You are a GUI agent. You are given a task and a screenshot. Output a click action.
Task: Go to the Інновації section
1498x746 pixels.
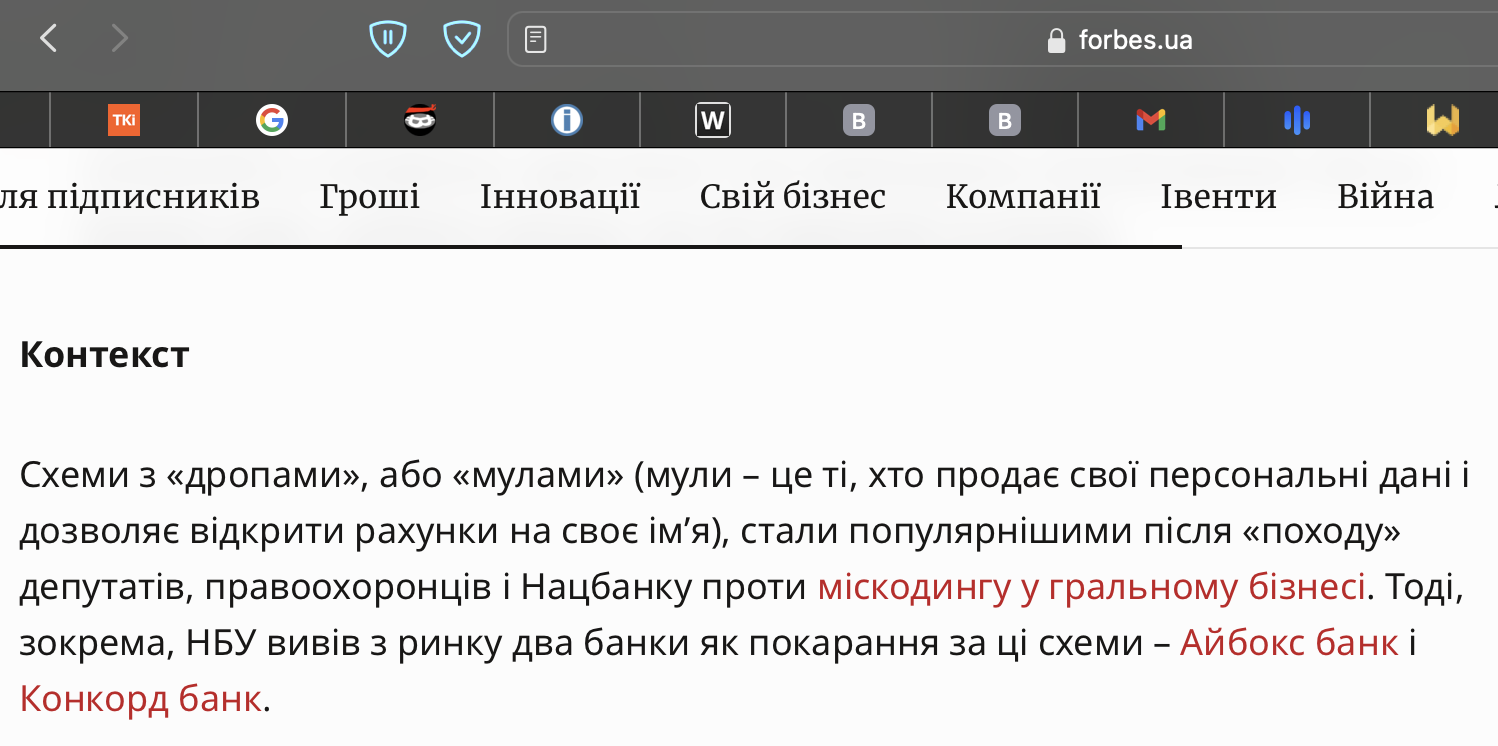pos(560,197)
